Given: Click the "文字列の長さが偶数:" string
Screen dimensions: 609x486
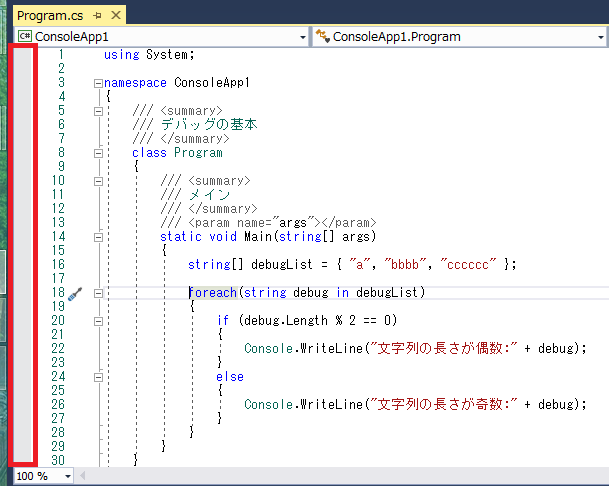Looking at the screenshot, I should click(x=442, y=348).
